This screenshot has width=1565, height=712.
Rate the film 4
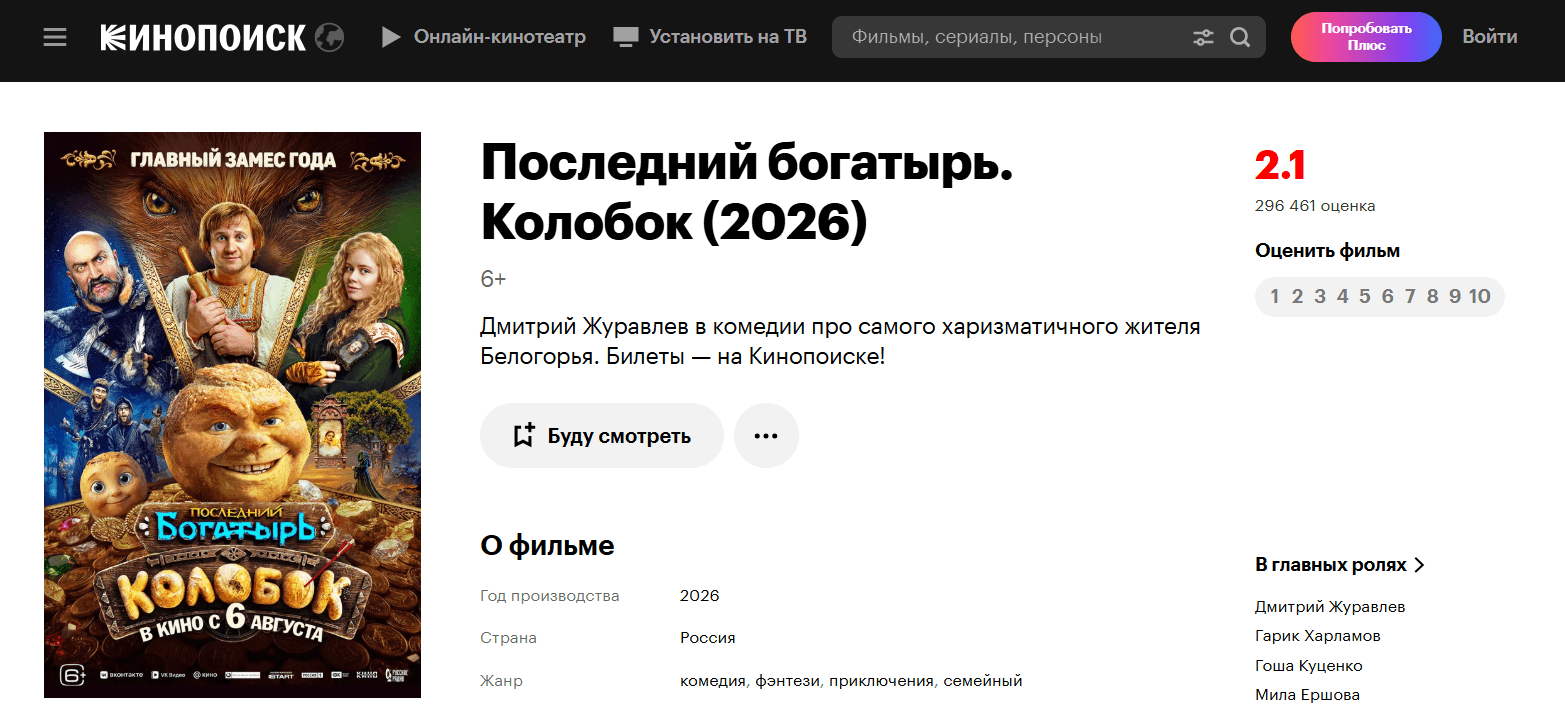[x=1342, y=296]
